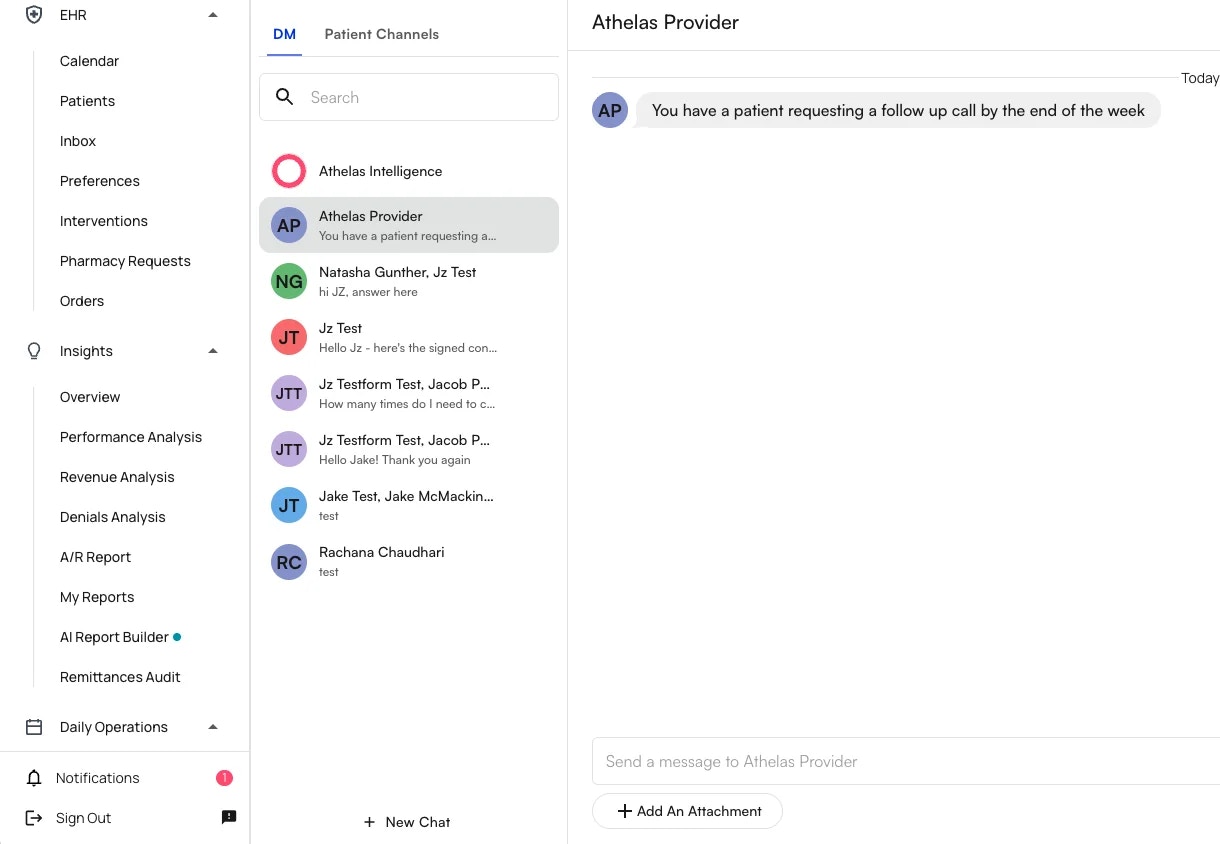
Task: Click the EHR shield icon
Action: pyautogui.click(x=33, y=14)
